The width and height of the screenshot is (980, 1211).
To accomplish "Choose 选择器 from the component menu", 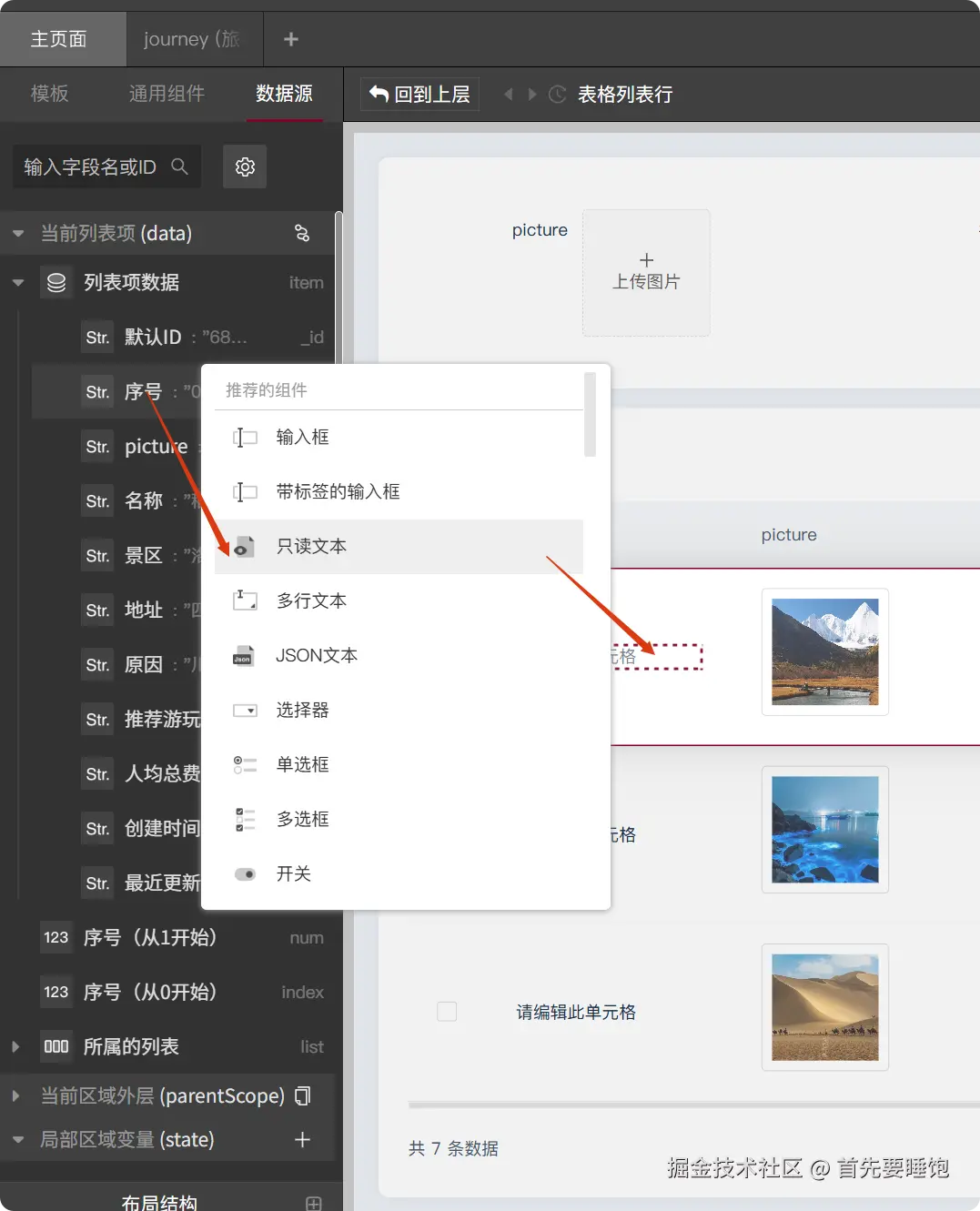I will tap(399, 710).
